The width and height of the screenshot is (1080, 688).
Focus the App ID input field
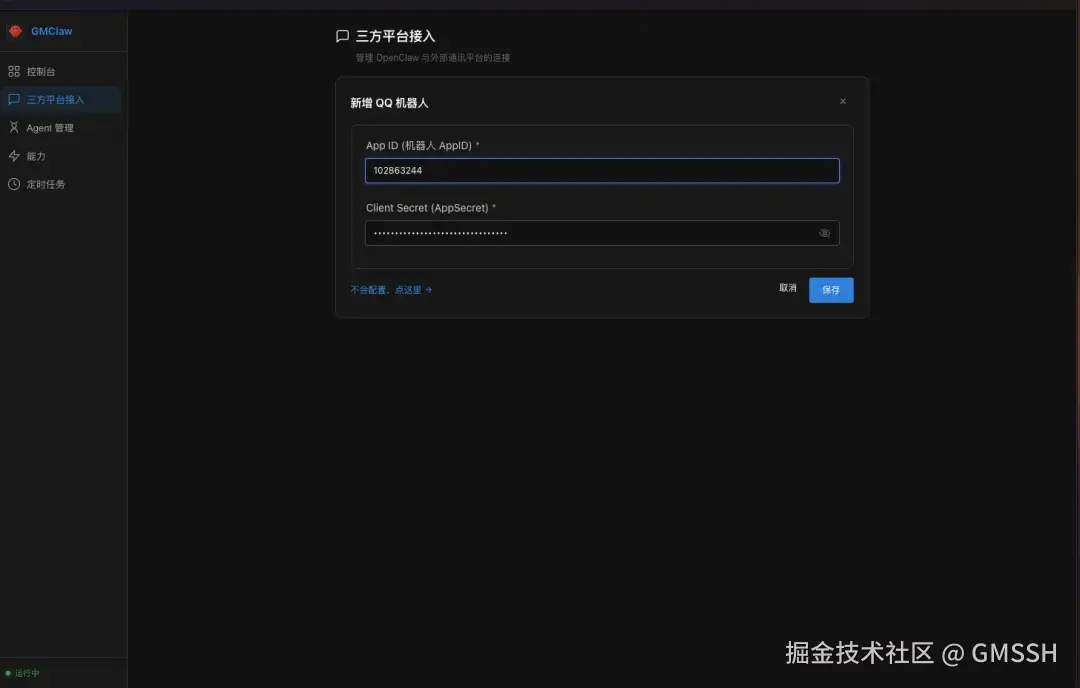coord(602,170)
